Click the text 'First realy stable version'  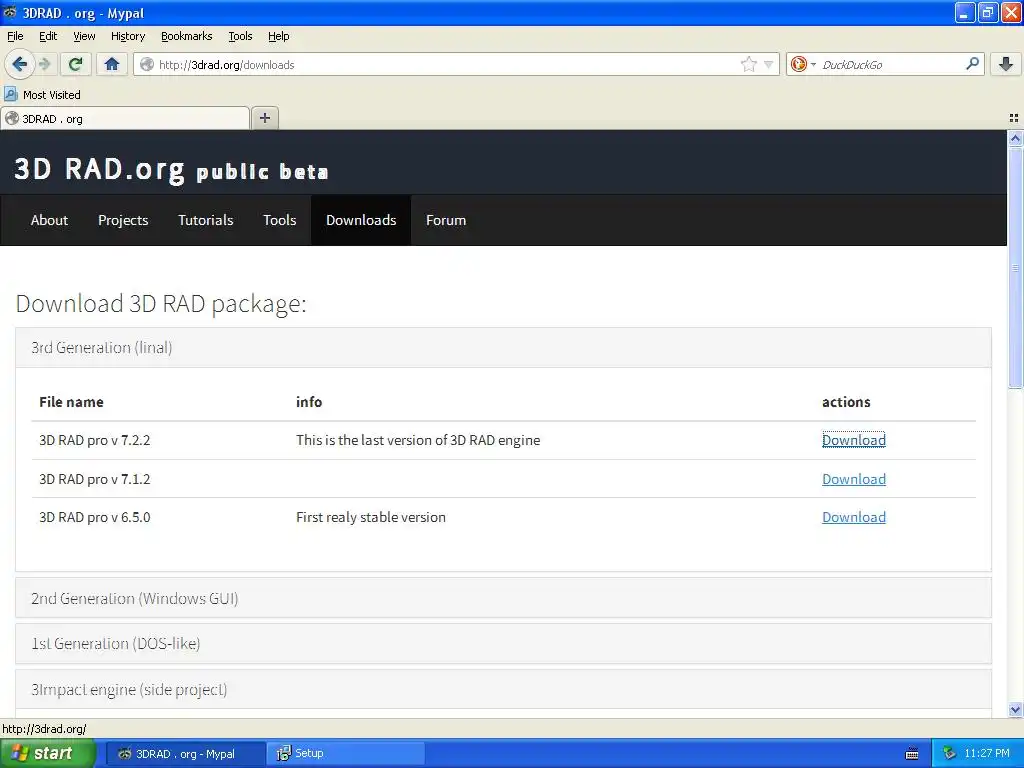click(x=371, y=517)
